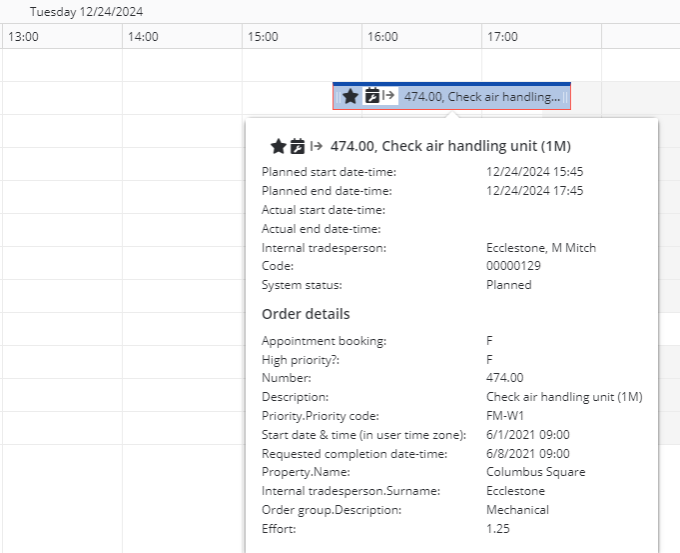Click the property name 'Columbus Square'
This screenshot has height=553, width=680.
click(536, 472)
